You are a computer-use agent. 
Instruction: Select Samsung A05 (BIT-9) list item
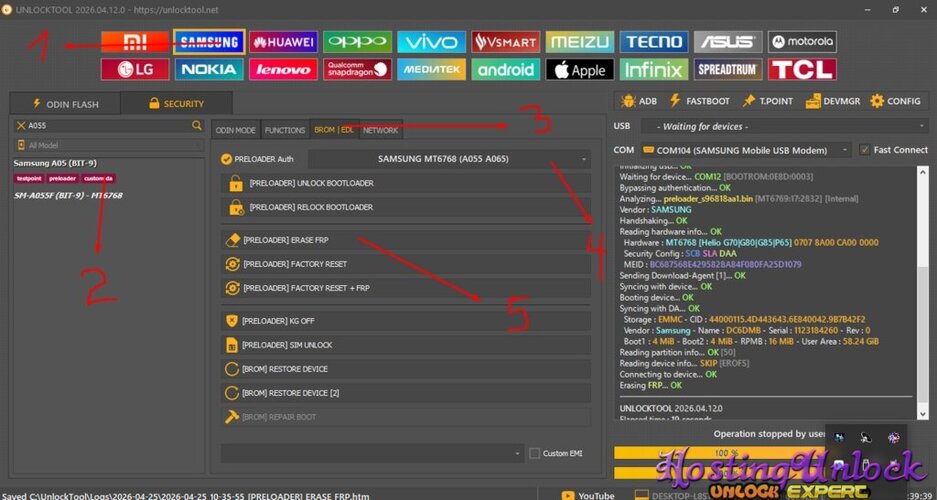pyautogui.click(x=54, y=163)
